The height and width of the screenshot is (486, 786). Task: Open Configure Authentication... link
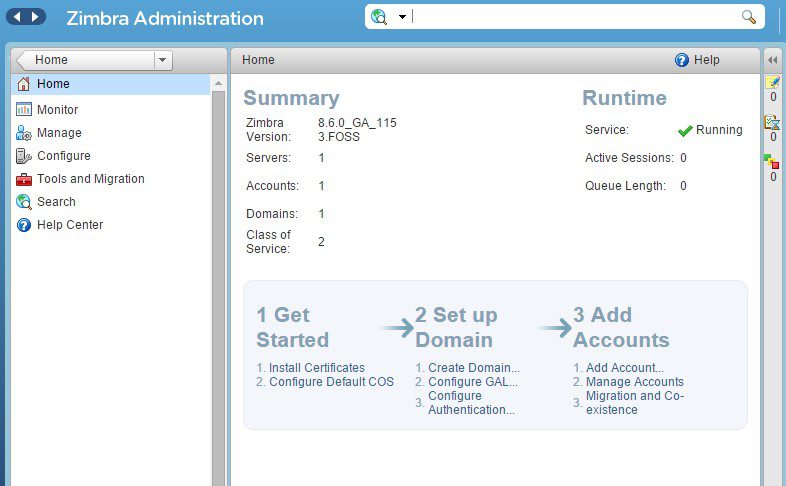tap(471, 403)
